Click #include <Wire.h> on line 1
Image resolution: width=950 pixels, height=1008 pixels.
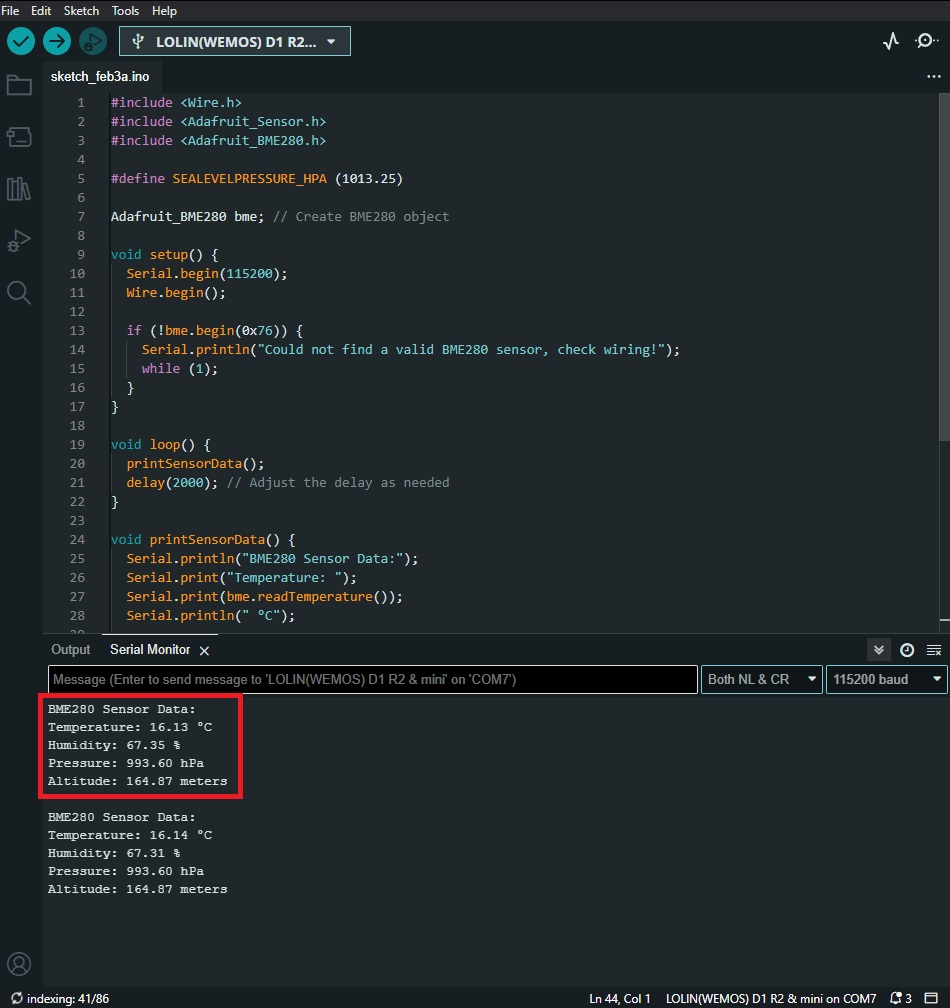tap(176, 103)
